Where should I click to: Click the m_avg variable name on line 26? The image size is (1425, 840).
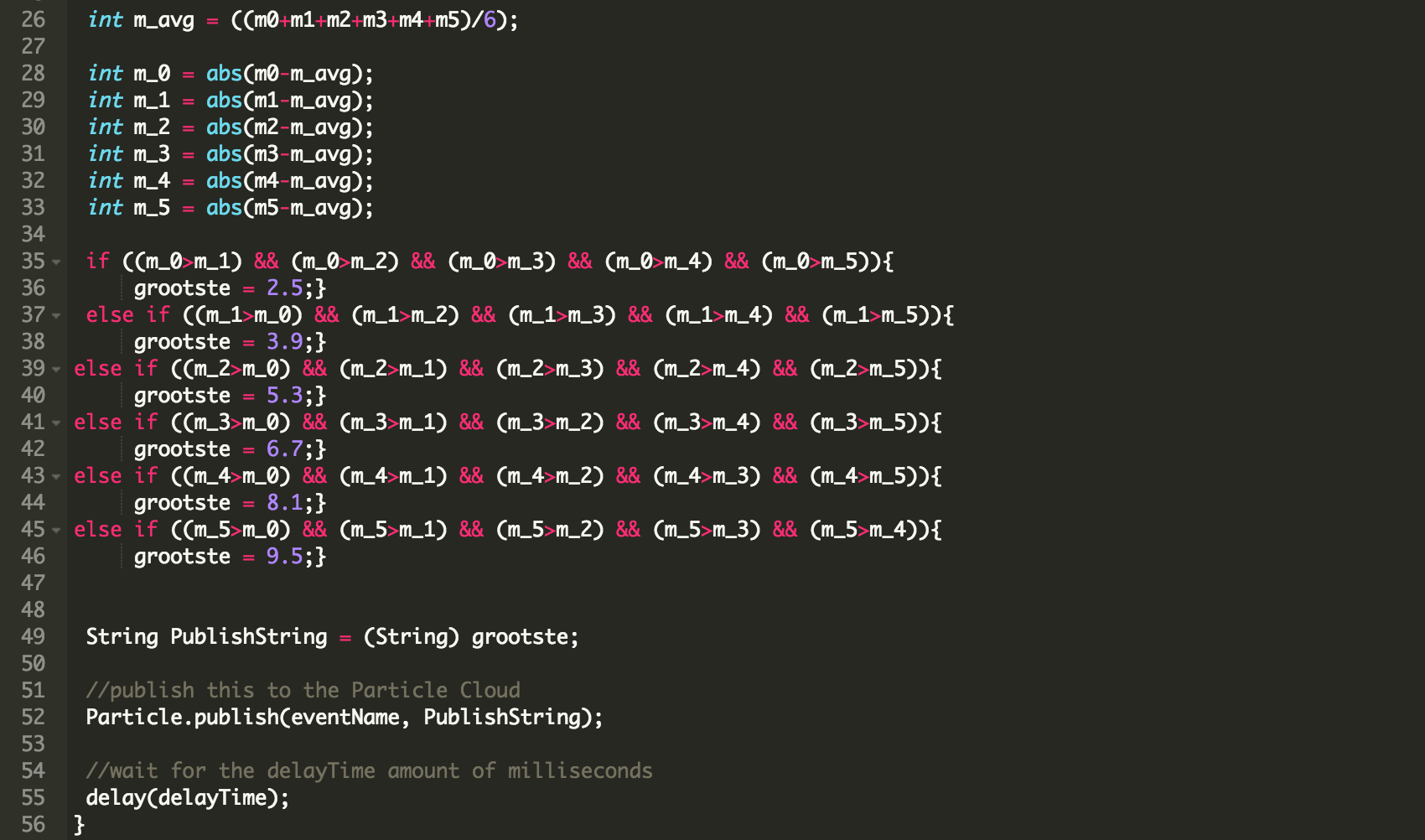click(163, 20)
